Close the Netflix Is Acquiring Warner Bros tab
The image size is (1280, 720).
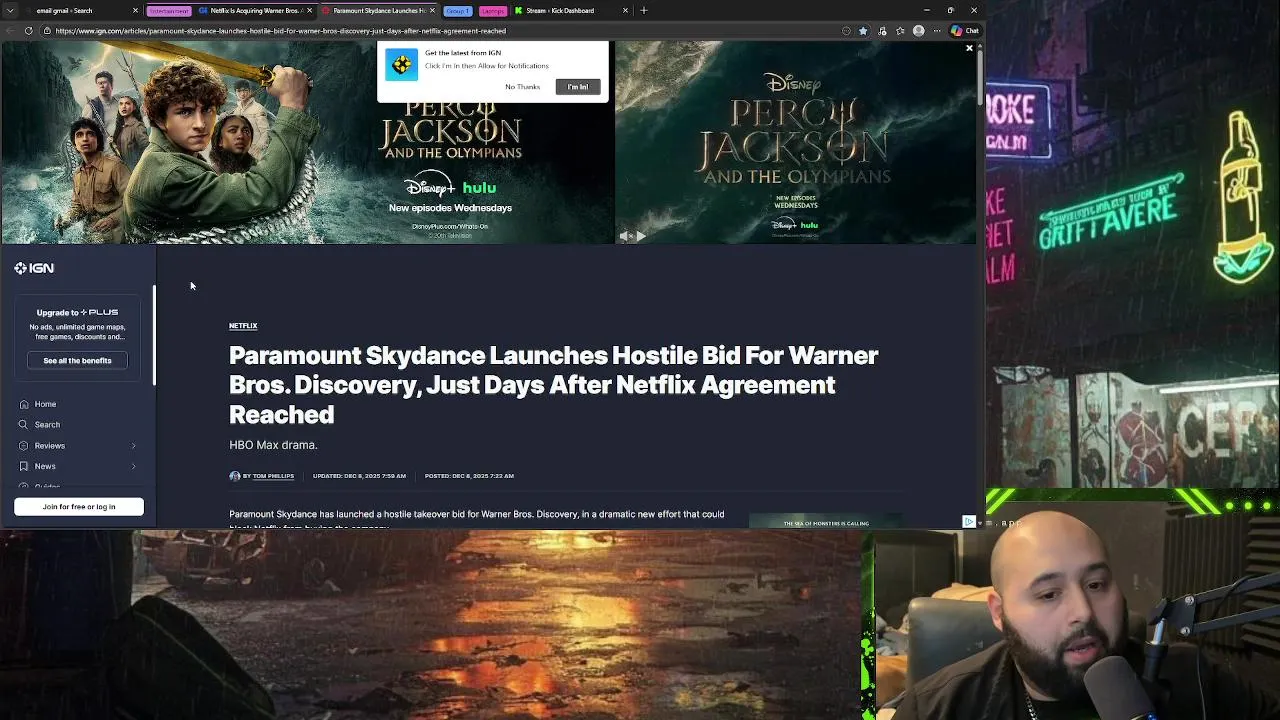pyautogui.click(x=309, y=10)
